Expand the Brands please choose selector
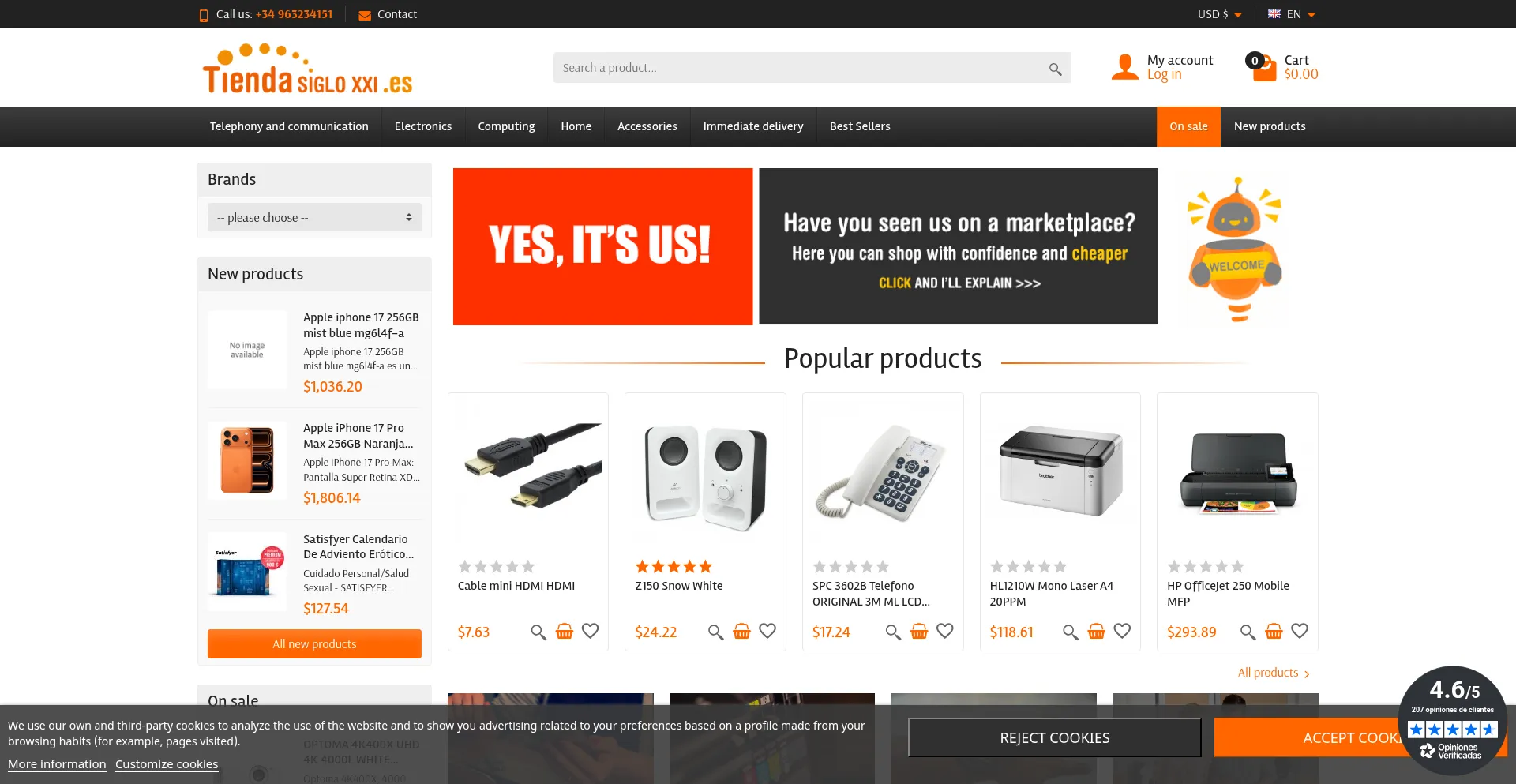 pyautogui.click(x=314, y=217)
